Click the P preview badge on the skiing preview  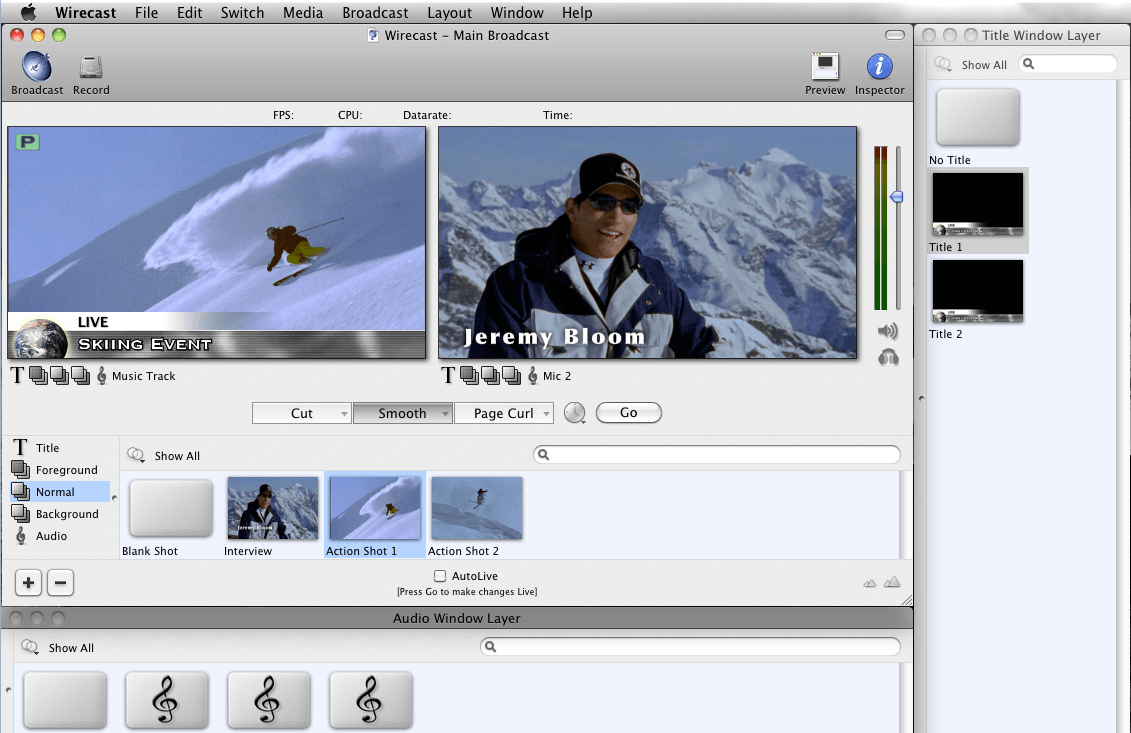pyautogui.click(x=27, y=142)
